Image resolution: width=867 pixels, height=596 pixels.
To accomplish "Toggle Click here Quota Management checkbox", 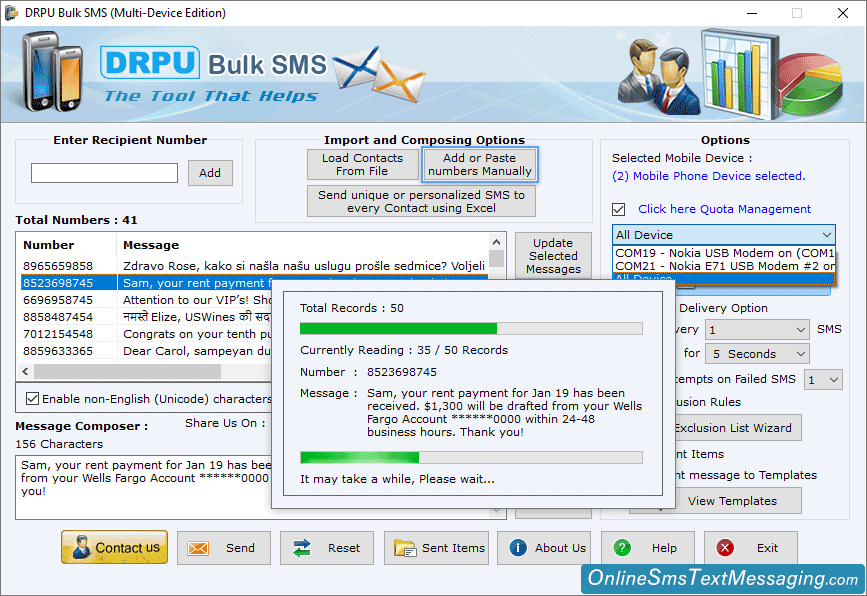I will pos(619,210).
